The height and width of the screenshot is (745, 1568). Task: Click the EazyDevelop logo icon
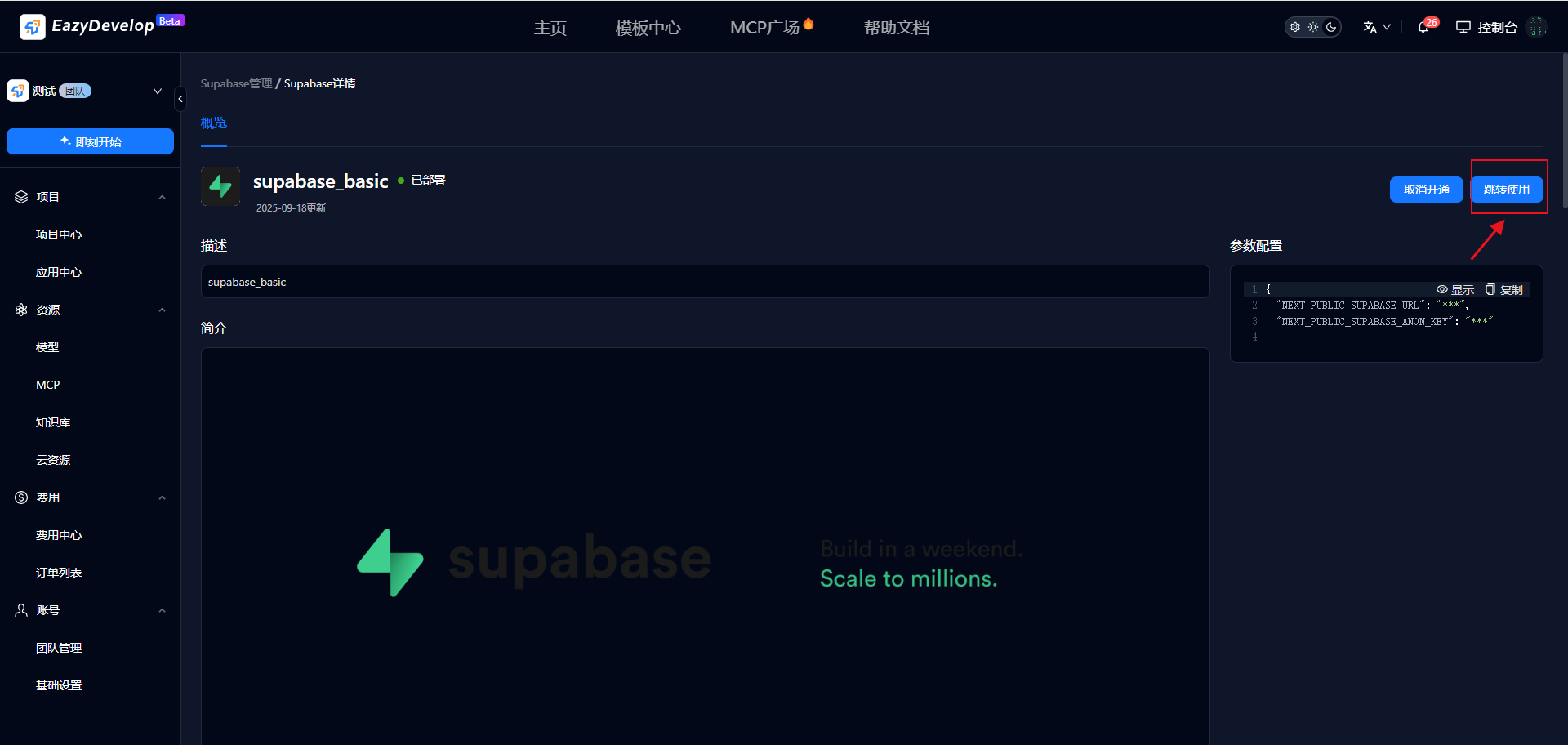click(x=32, y=27)
